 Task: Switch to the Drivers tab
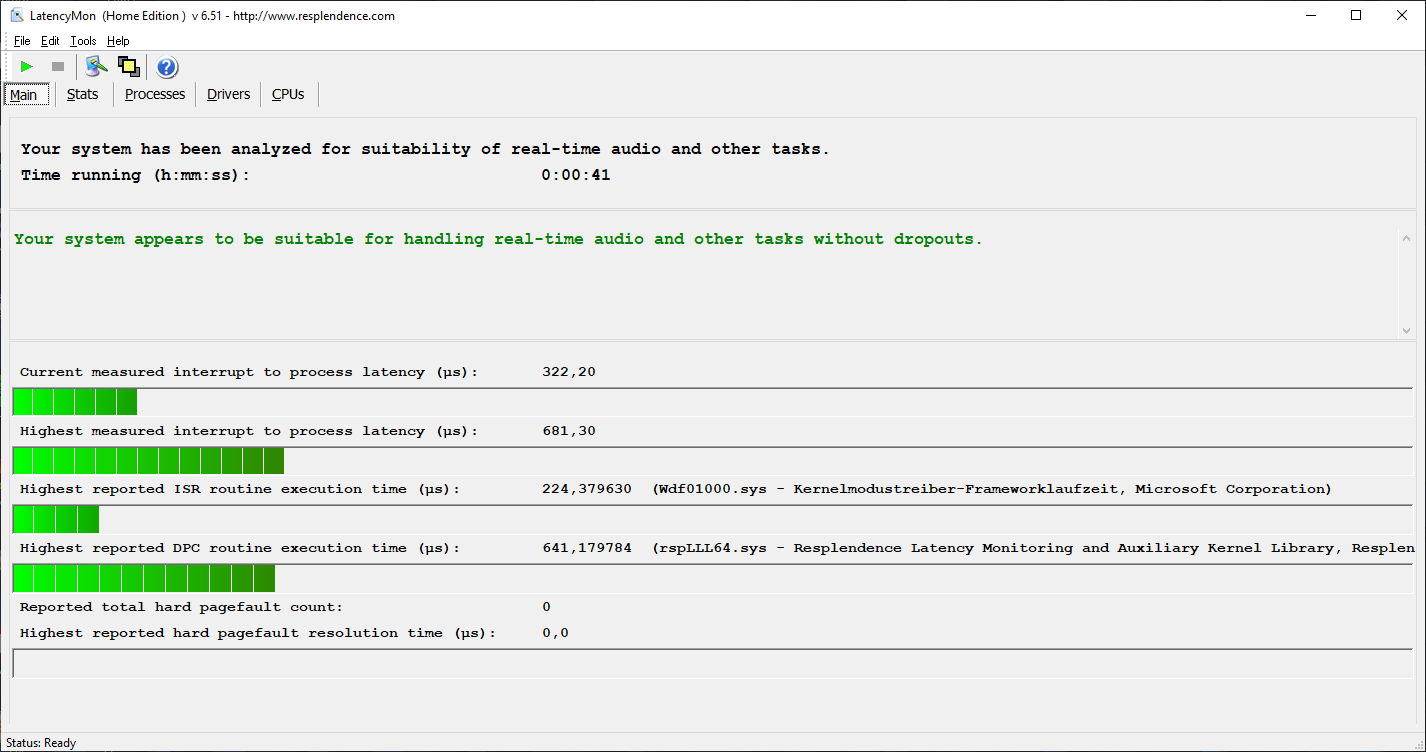[228, 94]
